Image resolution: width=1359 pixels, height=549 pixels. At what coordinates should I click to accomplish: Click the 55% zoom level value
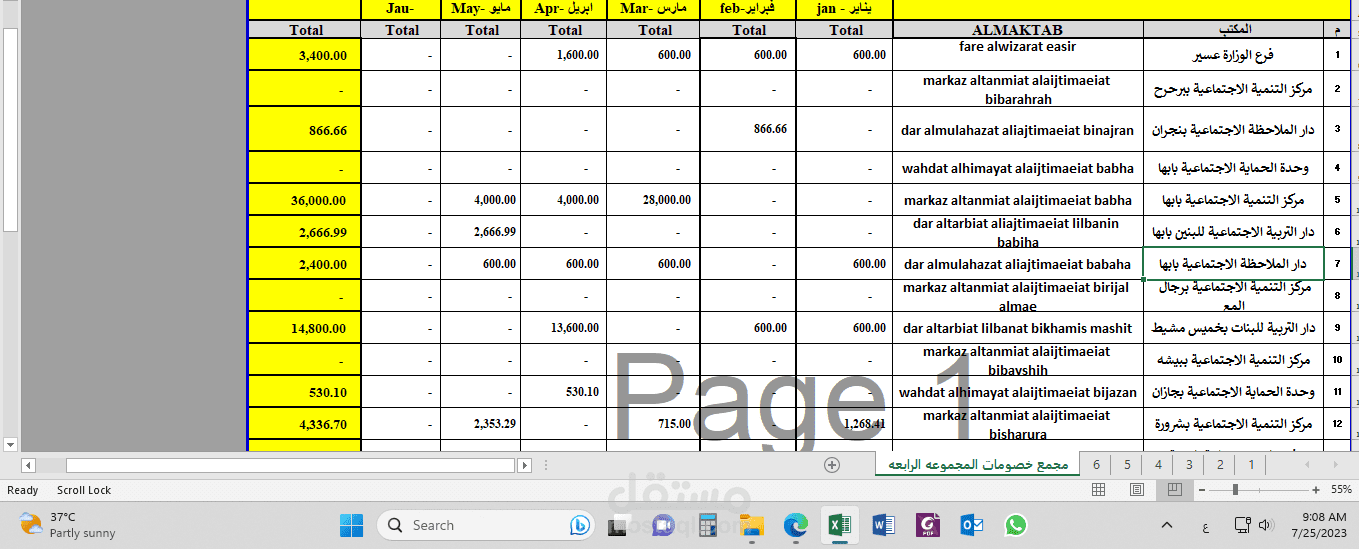point(1341,490)
